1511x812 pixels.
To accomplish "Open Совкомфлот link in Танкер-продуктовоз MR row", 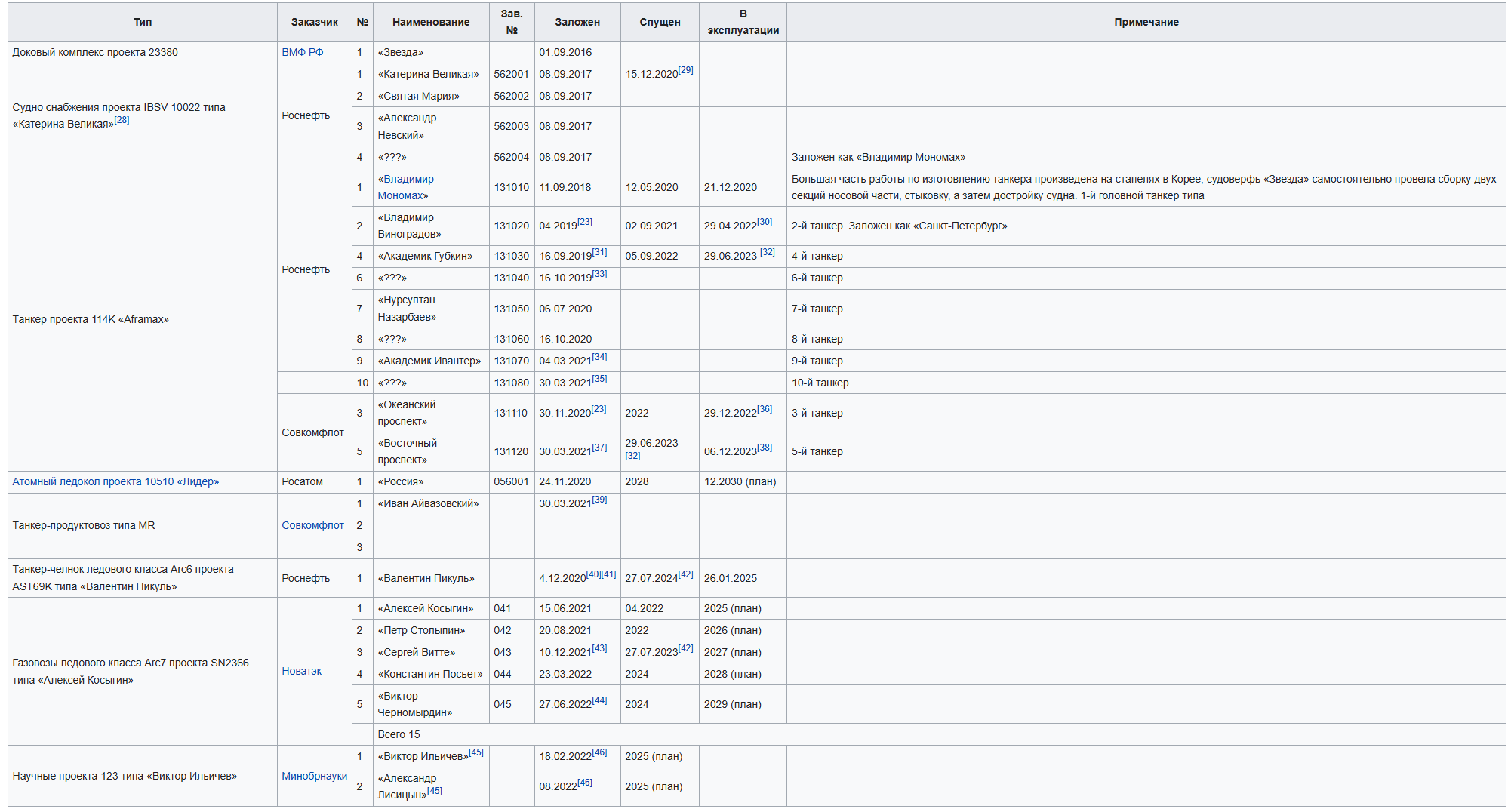I will (x=312, y=525).
